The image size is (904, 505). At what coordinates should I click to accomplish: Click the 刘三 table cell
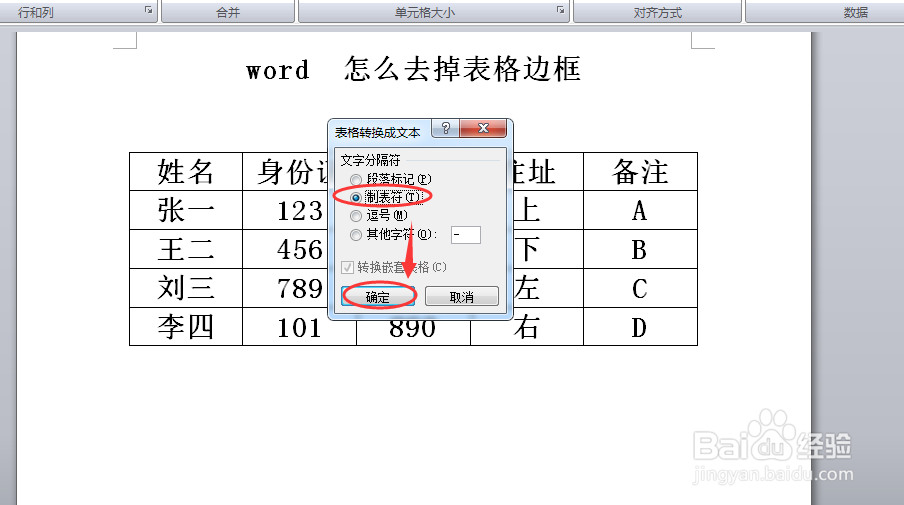tap(186, 288)
